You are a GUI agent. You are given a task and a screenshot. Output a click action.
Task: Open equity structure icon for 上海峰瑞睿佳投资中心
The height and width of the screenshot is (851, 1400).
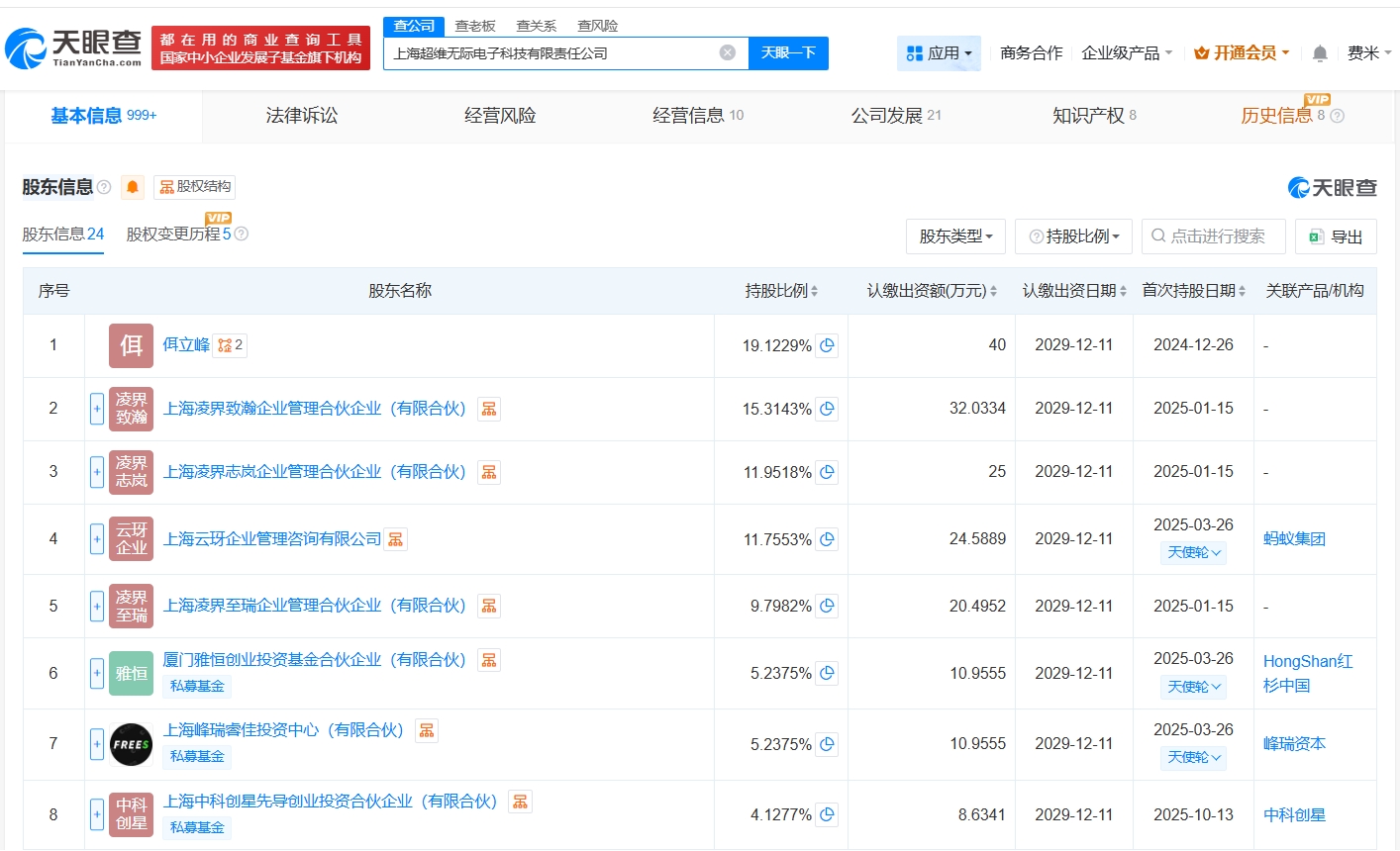tap(427, 730)
